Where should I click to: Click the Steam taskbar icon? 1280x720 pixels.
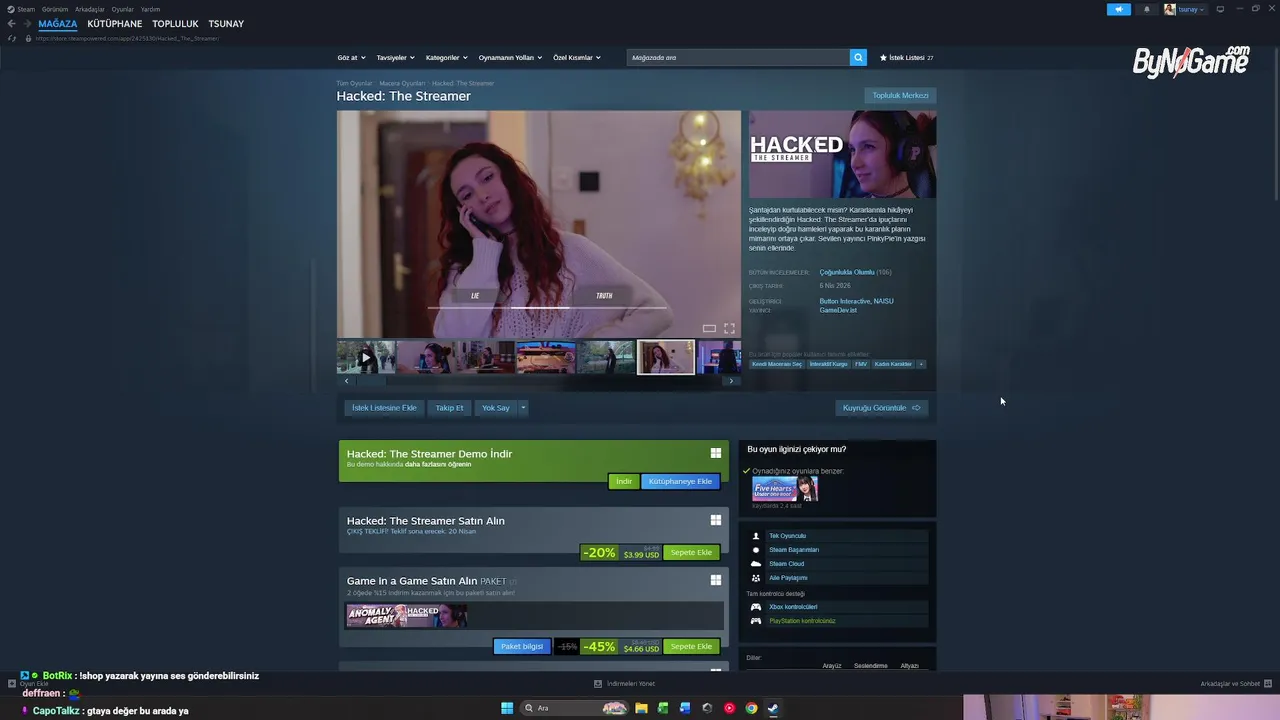[x=773, y=708]
